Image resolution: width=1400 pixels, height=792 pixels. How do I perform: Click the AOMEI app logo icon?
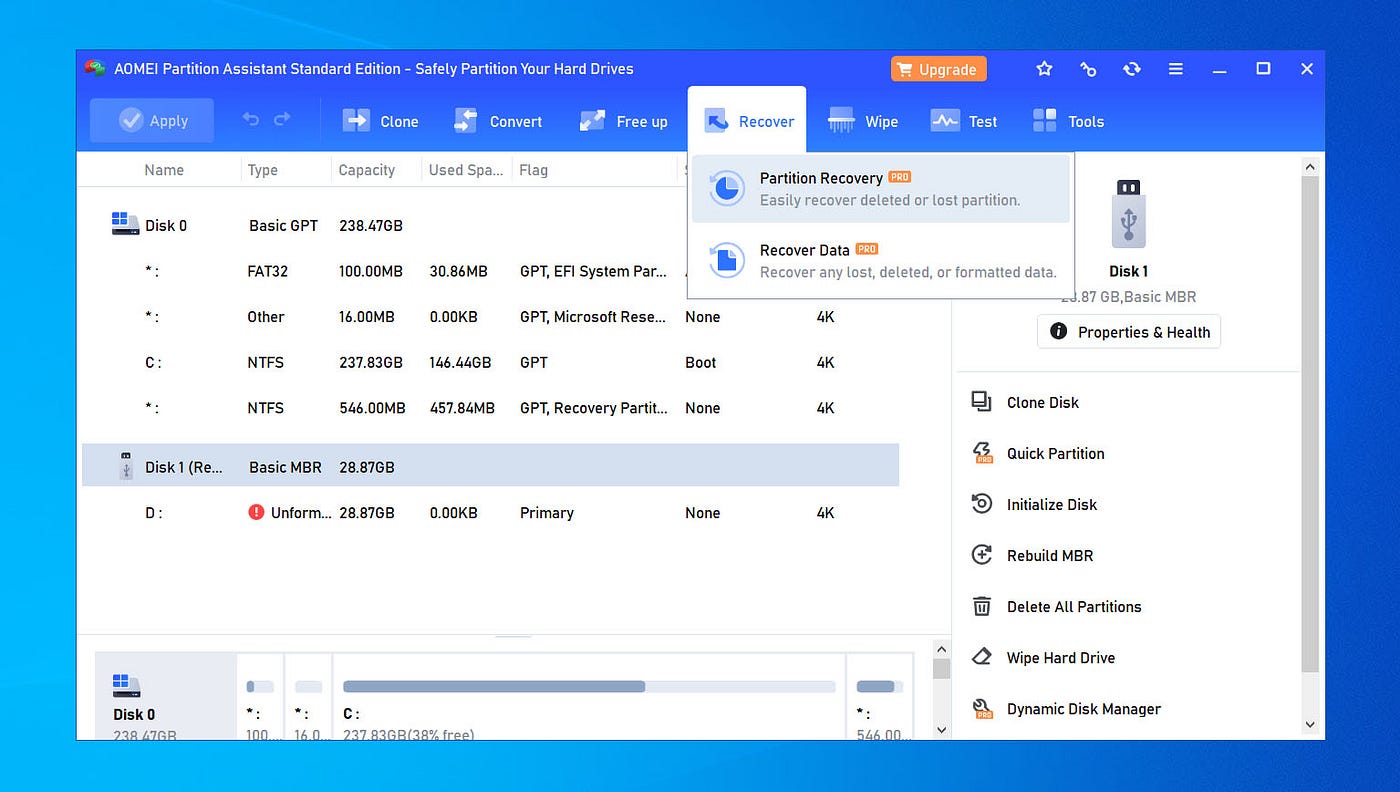(x=95, y=68)
